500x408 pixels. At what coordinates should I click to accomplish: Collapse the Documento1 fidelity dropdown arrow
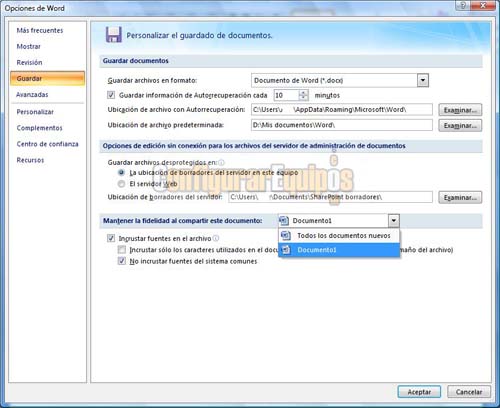[394, 221]
